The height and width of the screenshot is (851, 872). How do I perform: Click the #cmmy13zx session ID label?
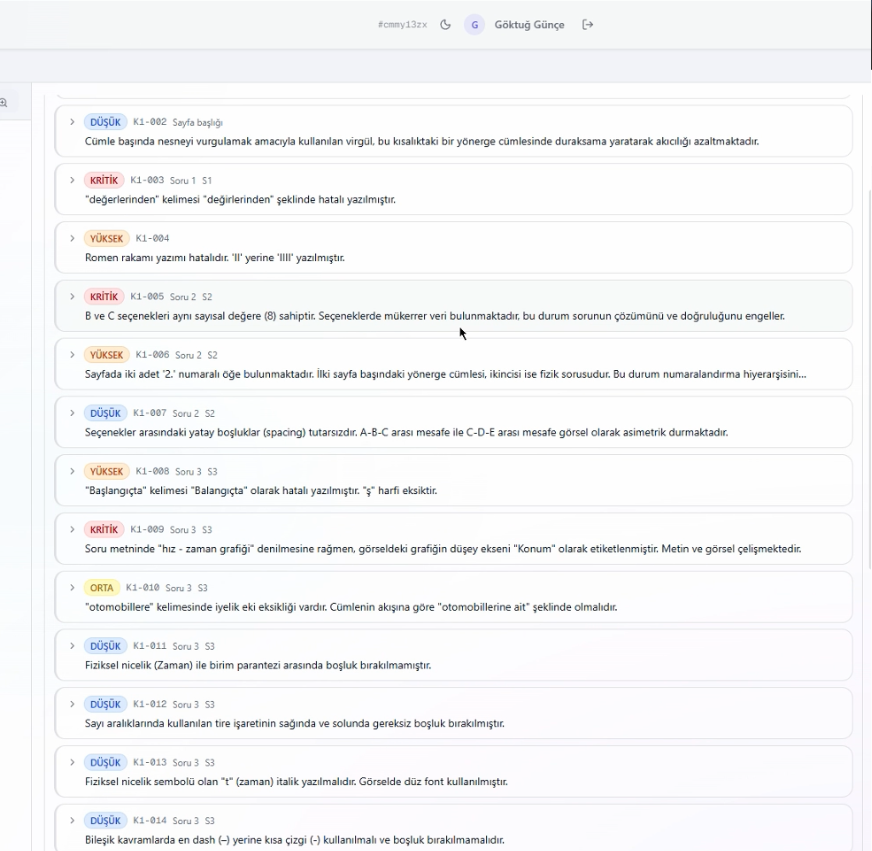[x=402, y=24]
